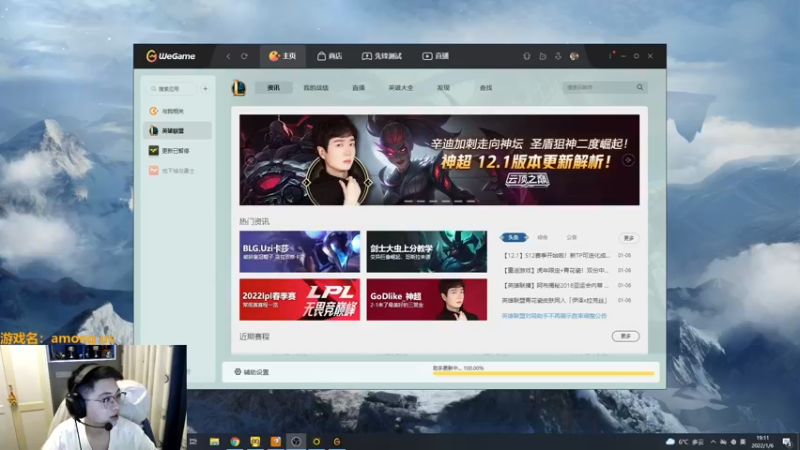Open the 直播 tab in the top bar
The height and width of the screenshot is (450, 800).
436,56
